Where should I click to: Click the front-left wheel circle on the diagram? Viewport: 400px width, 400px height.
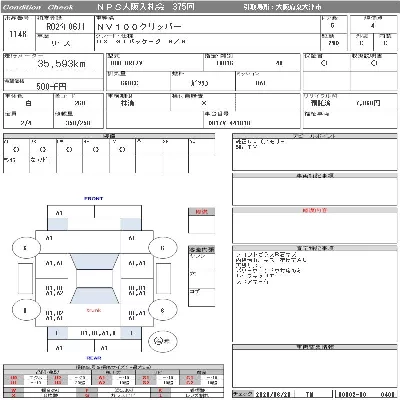[x=26, y=248]
